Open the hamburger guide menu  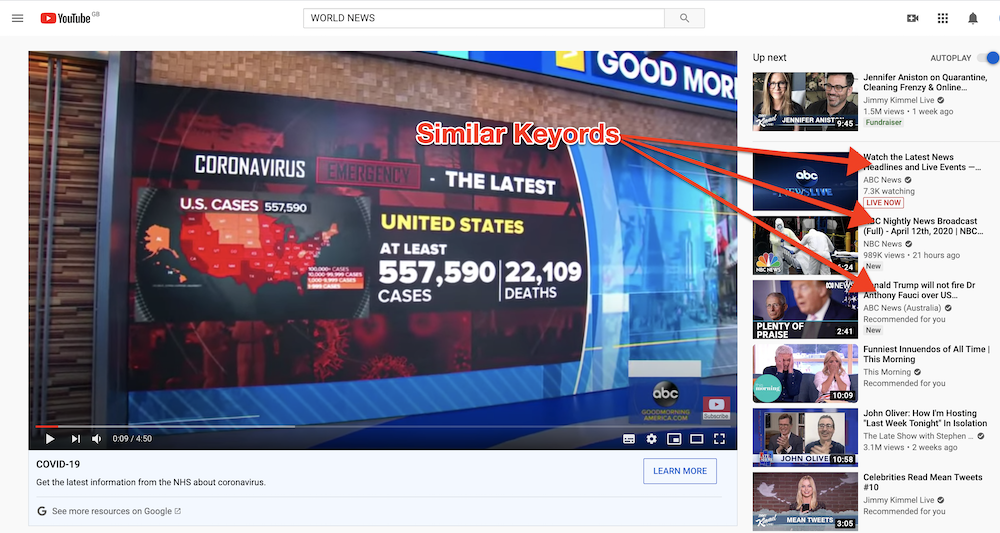click(x=18, y=18)
